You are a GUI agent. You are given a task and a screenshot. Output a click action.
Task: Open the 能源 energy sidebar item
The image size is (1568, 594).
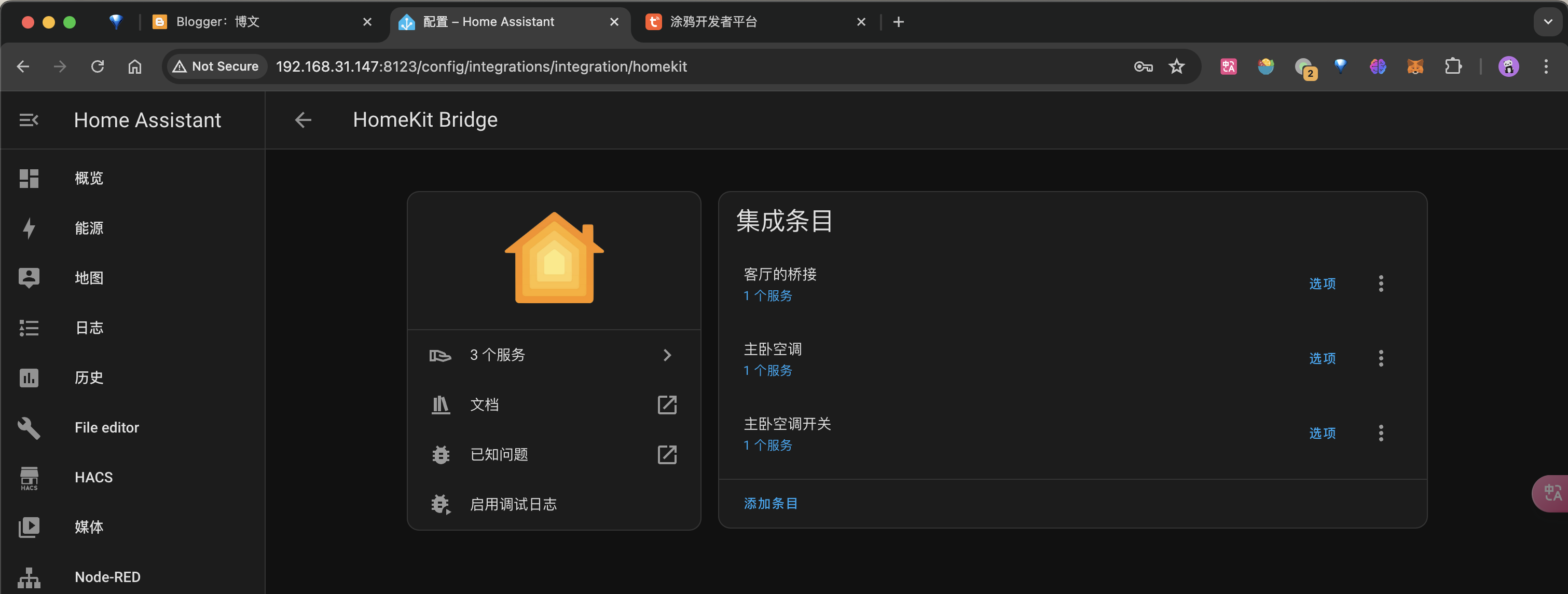(89, 228)
